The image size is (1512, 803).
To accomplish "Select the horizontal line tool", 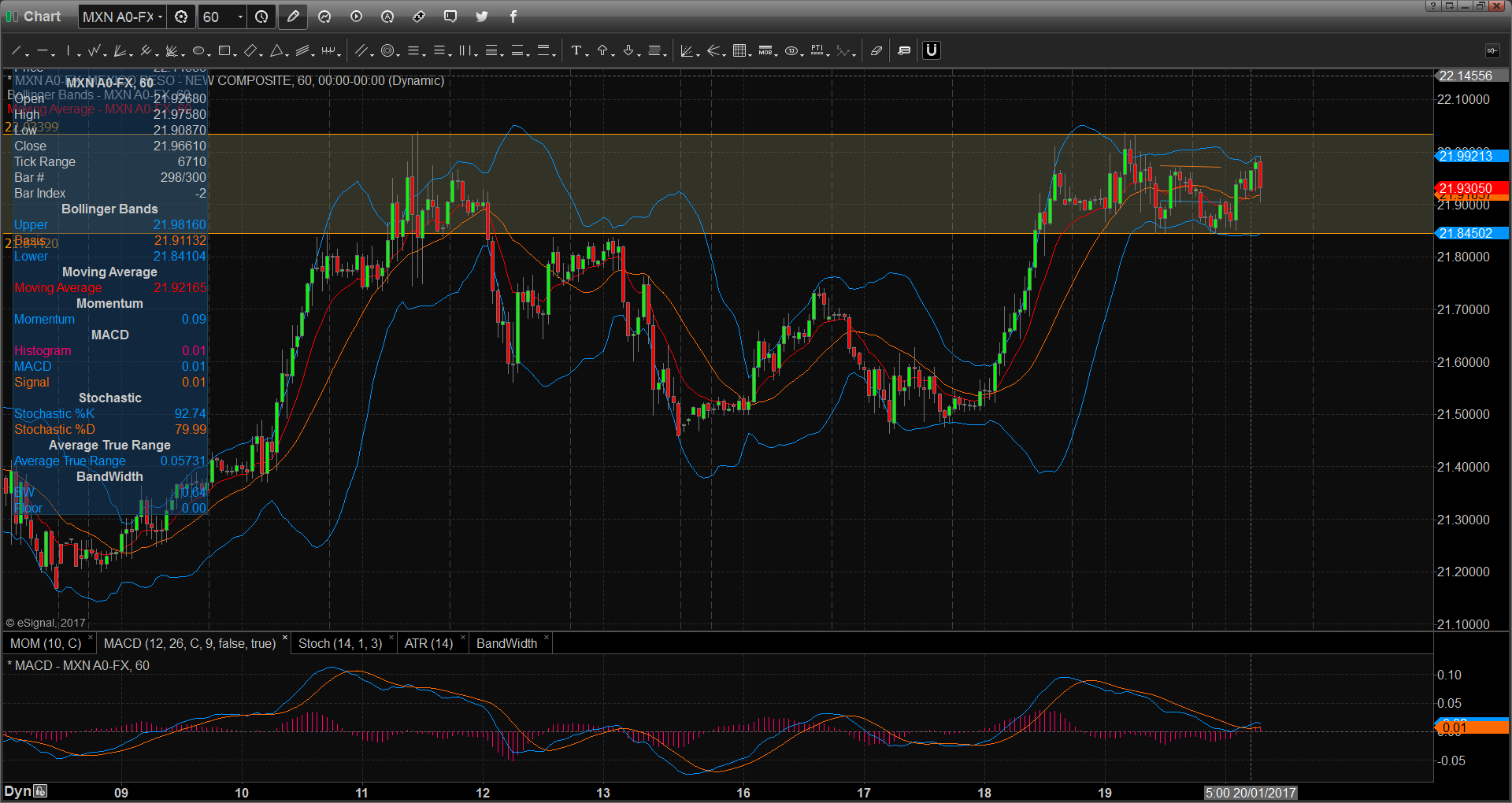I will tap(42, 51).
